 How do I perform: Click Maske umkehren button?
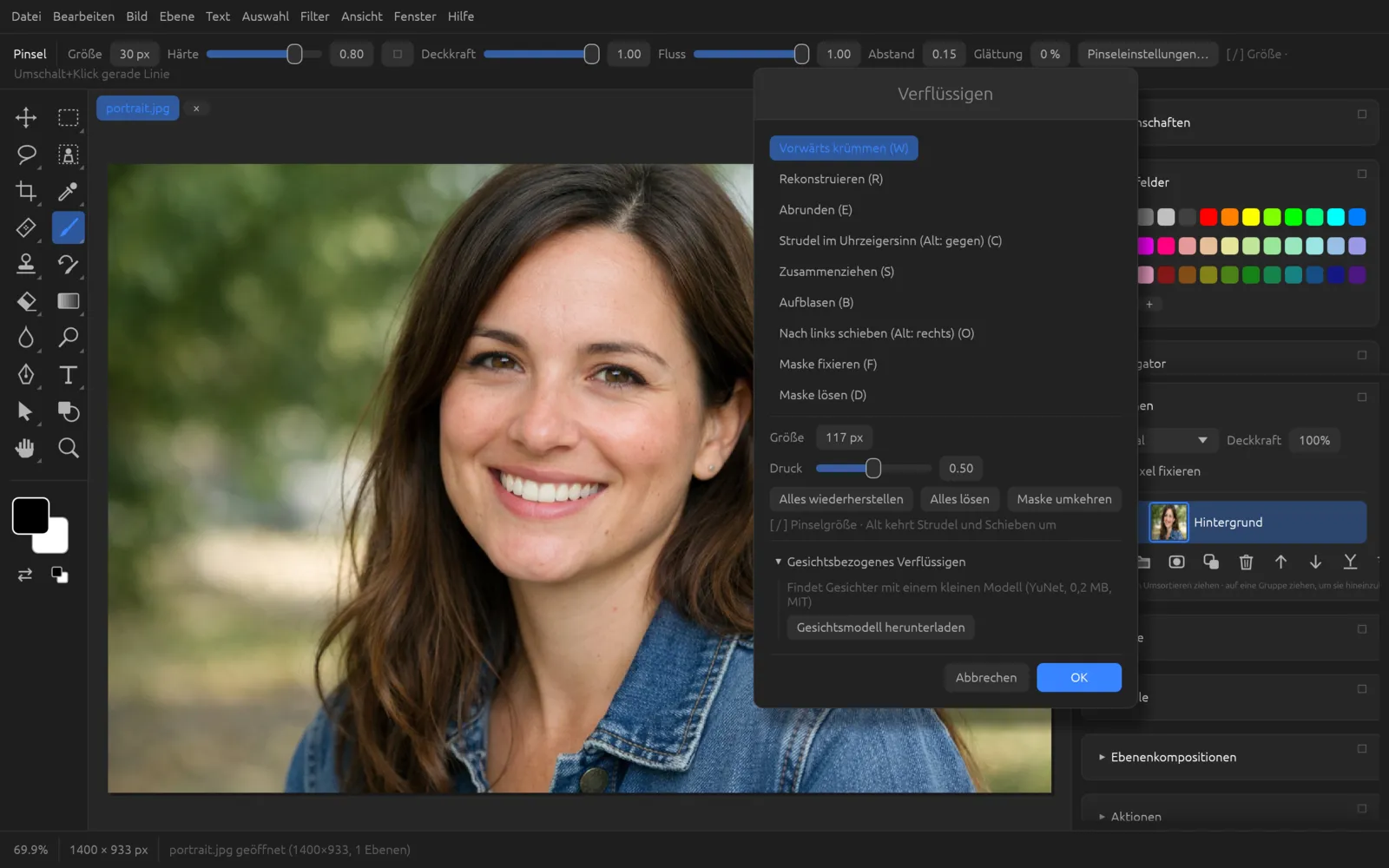(1063, 499)
